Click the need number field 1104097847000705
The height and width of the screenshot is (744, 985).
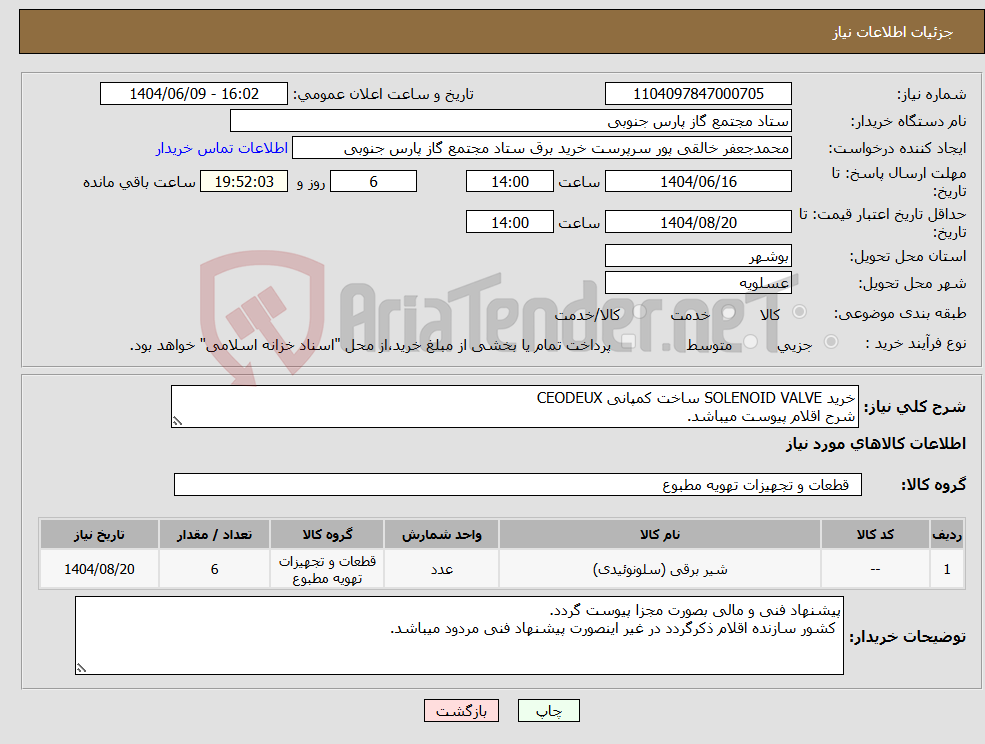coord(698,94)
